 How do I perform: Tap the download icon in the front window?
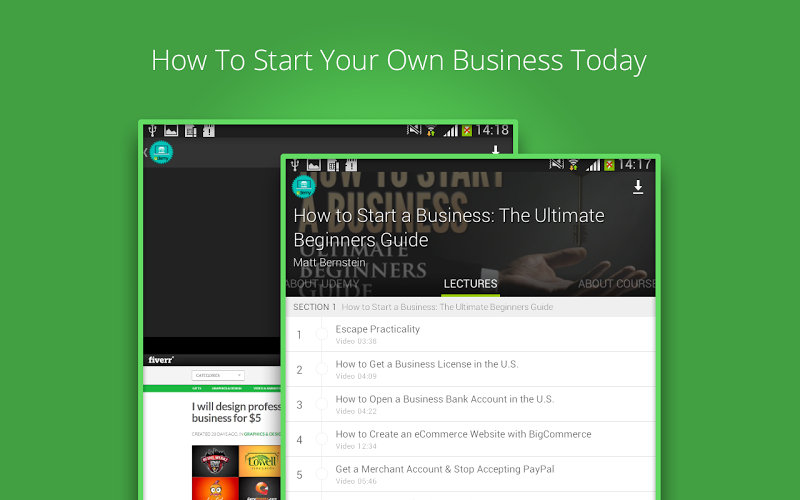pyautogui.click(x=638, y=187)
